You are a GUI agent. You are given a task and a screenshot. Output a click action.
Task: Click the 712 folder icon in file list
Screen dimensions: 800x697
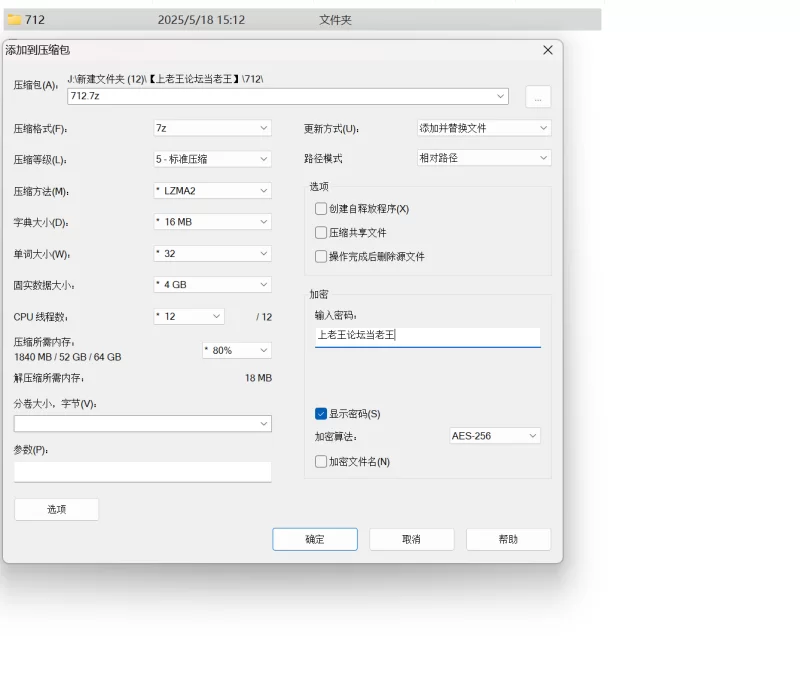point(14,20)
